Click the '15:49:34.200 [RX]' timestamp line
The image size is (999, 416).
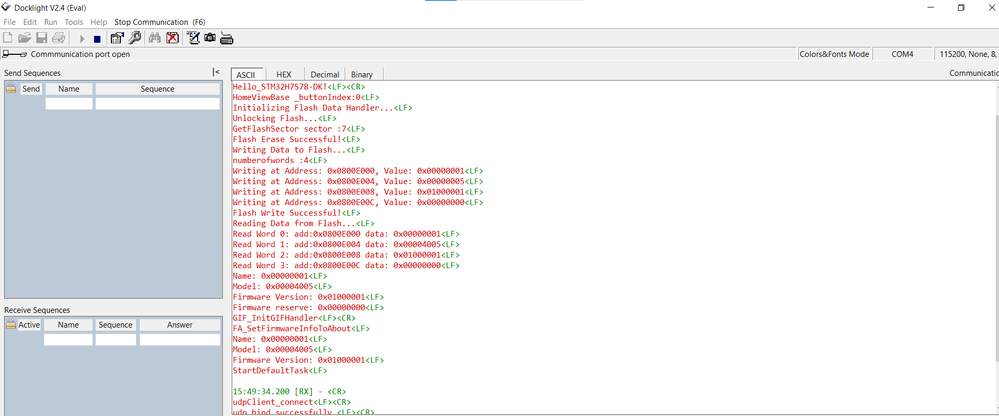pyautogui.click(x=290, y=391)
